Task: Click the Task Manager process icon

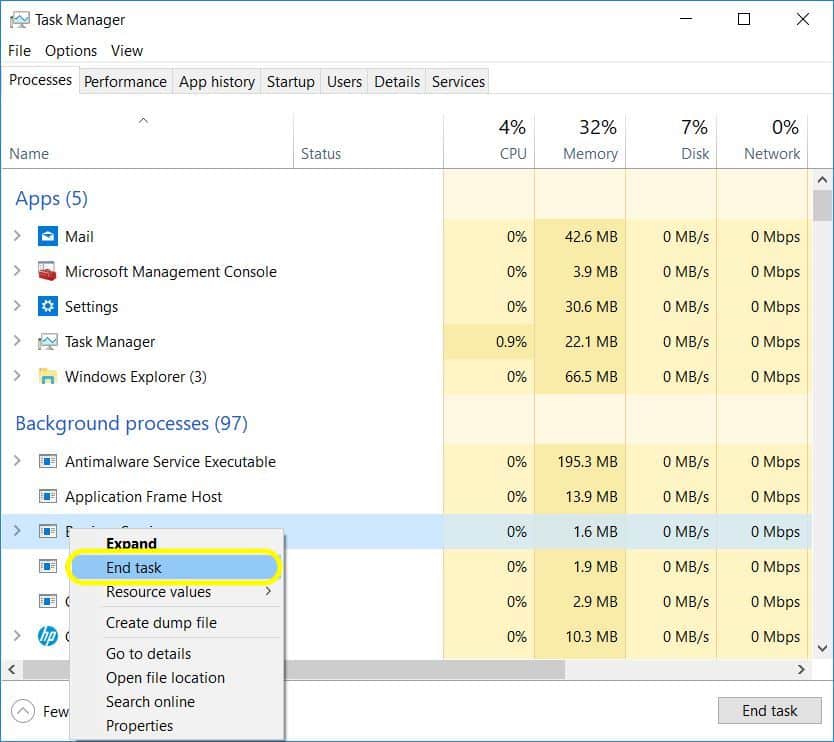Action: [47, 342]
